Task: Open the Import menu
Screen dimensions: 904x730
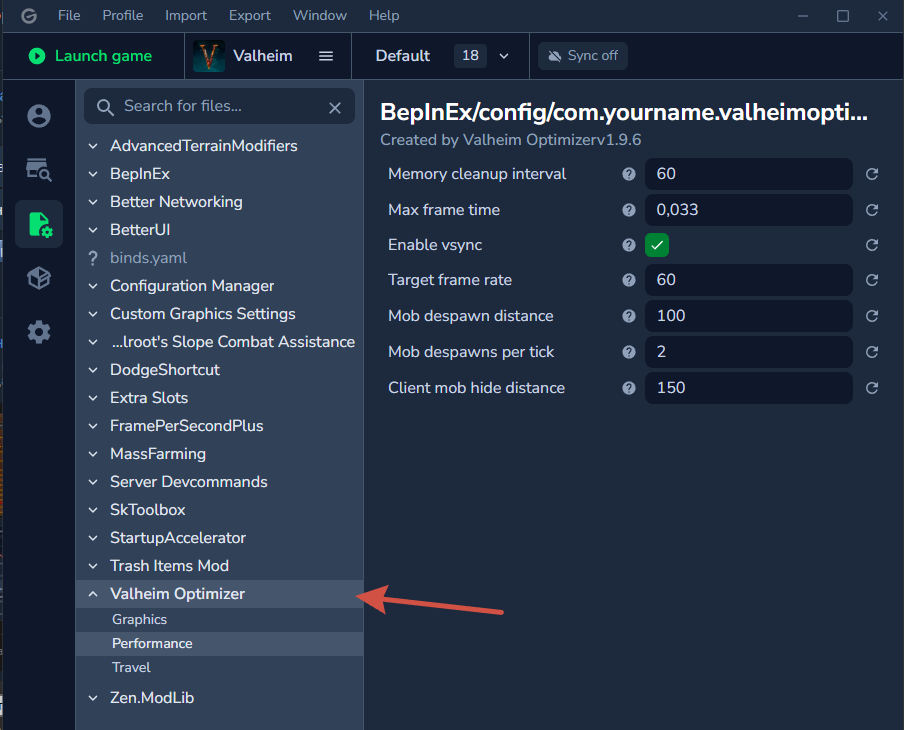Action: [186, 16]
